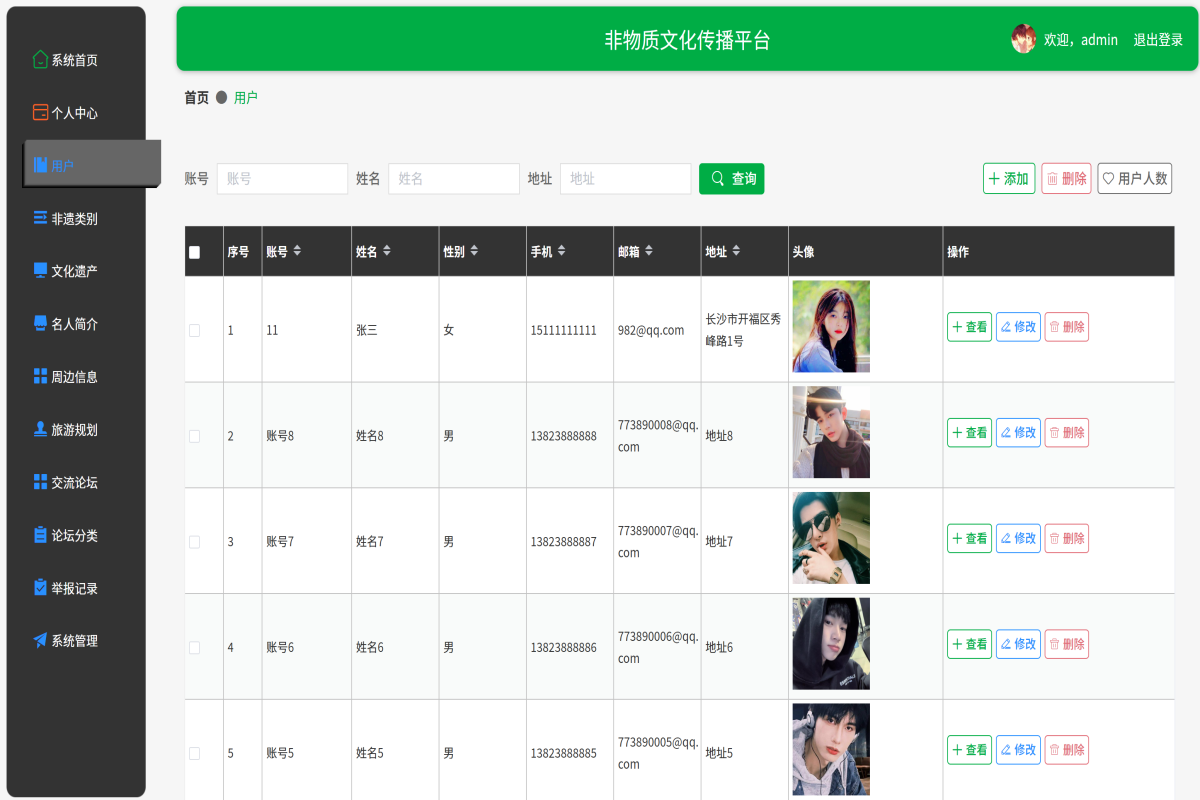Open 交流论坛 from the sidebar
The image size is (1200, 800).
(74, 482)
